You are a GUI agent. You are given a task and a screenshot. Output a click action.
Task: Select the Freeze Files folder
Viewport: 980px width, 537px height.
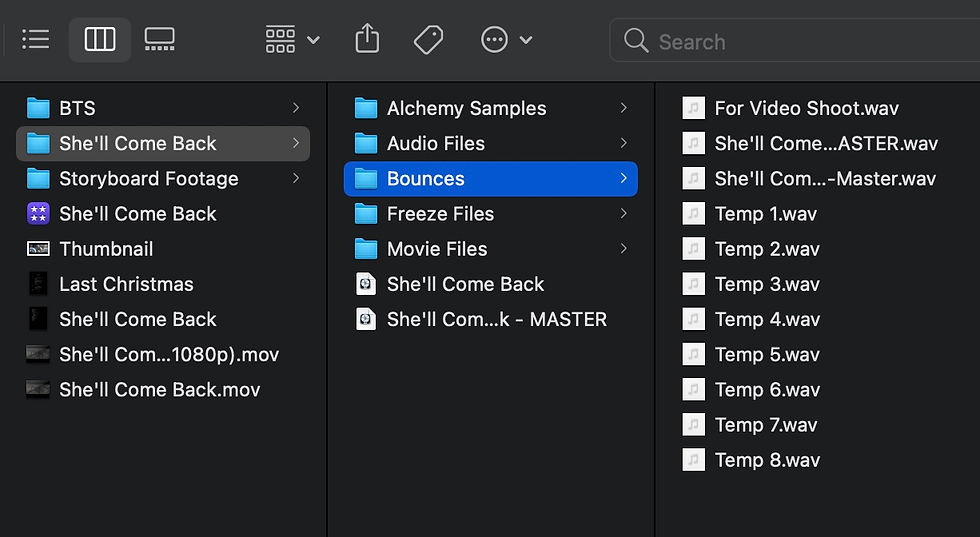491,214
